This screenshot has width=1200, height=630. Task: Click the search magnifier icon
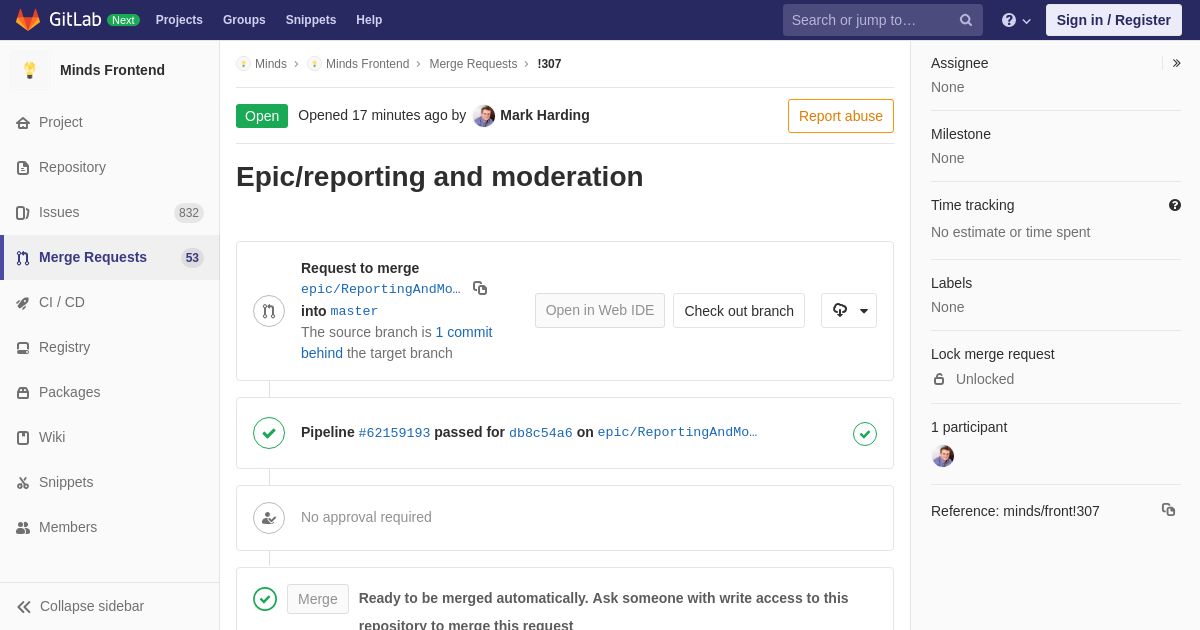click(966, 20)
